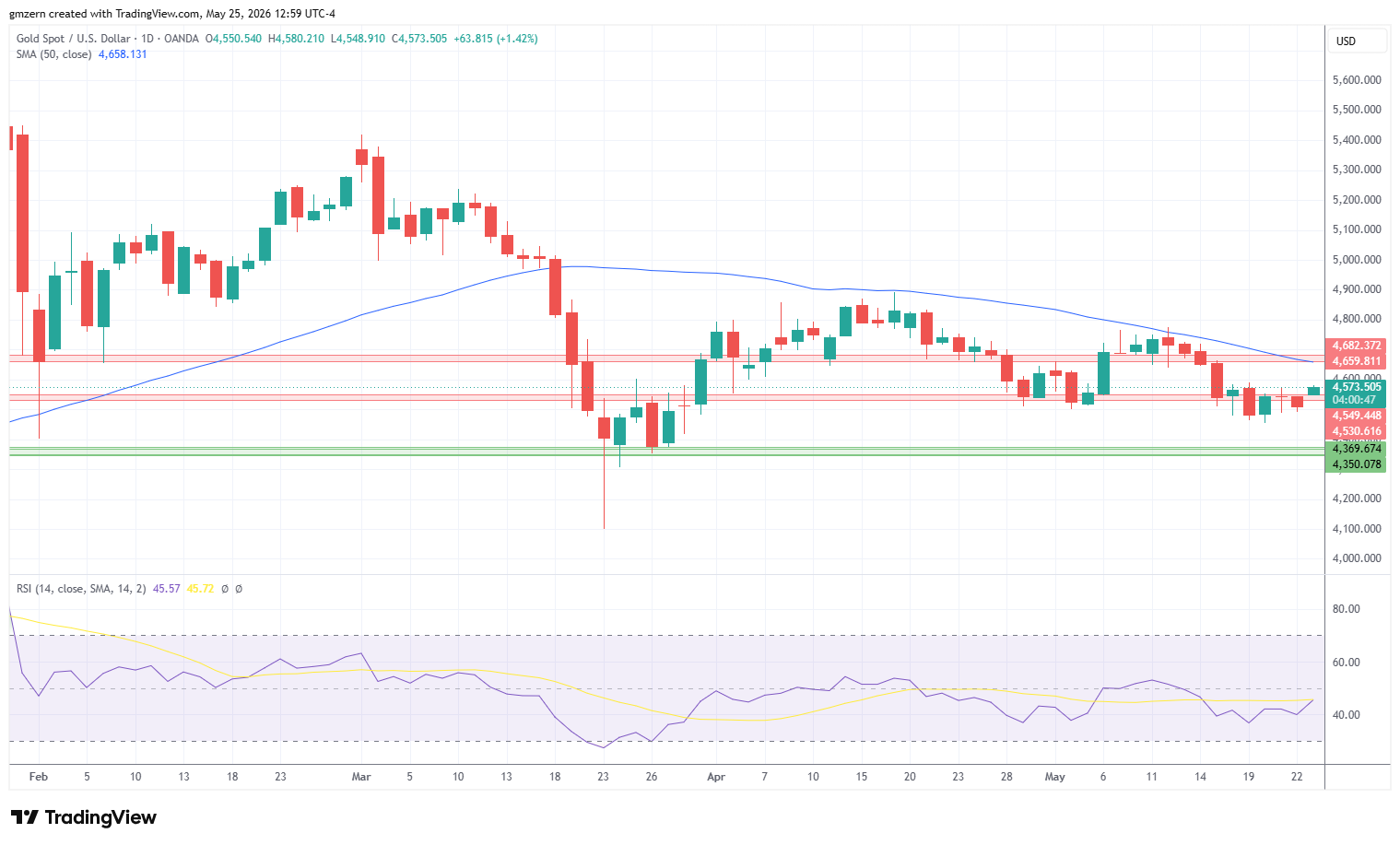
Task: Click the 4,530.616 red price label
Action: tap(1356, 431)
